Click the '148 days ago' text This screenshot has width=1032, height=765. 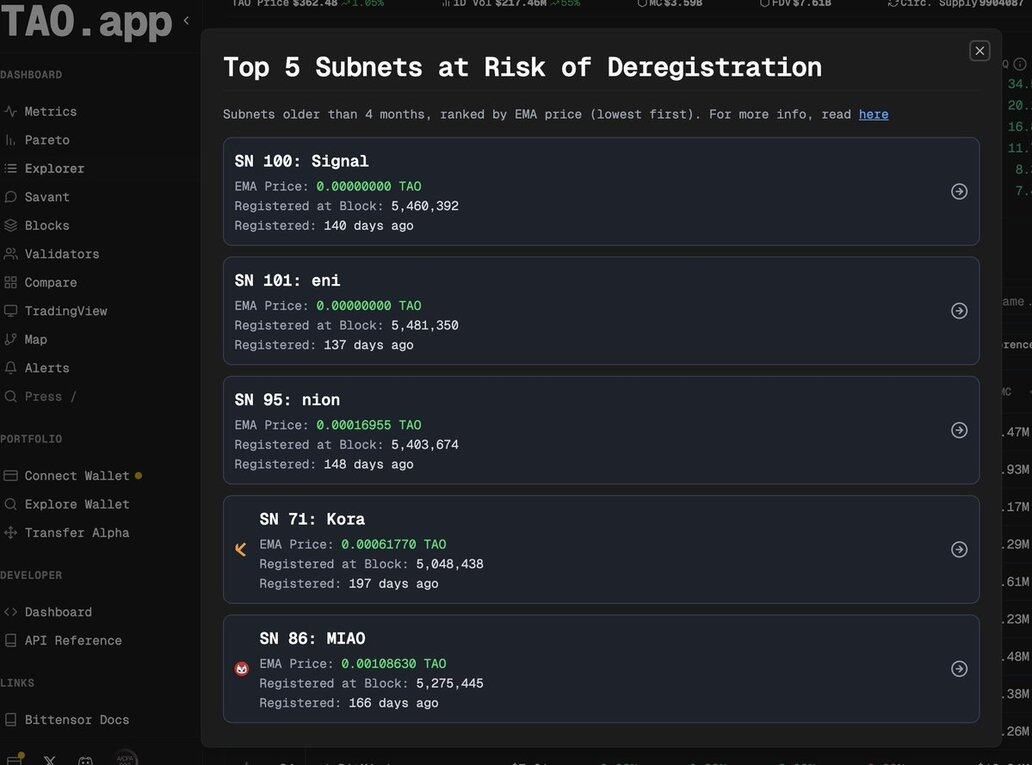click(369, 464)
